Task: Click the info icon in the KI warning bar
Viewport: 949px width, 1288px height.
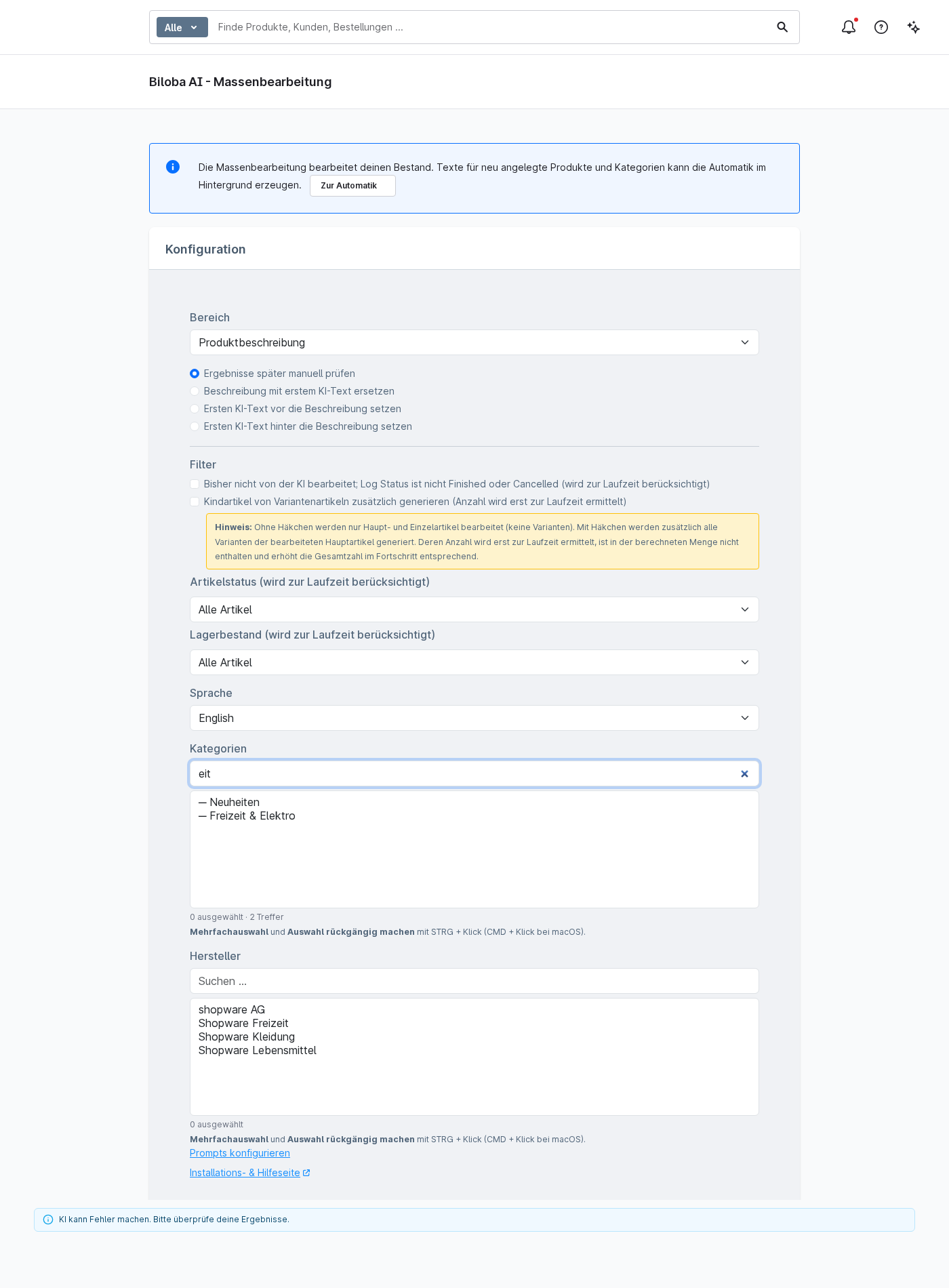Action: 48,1220
